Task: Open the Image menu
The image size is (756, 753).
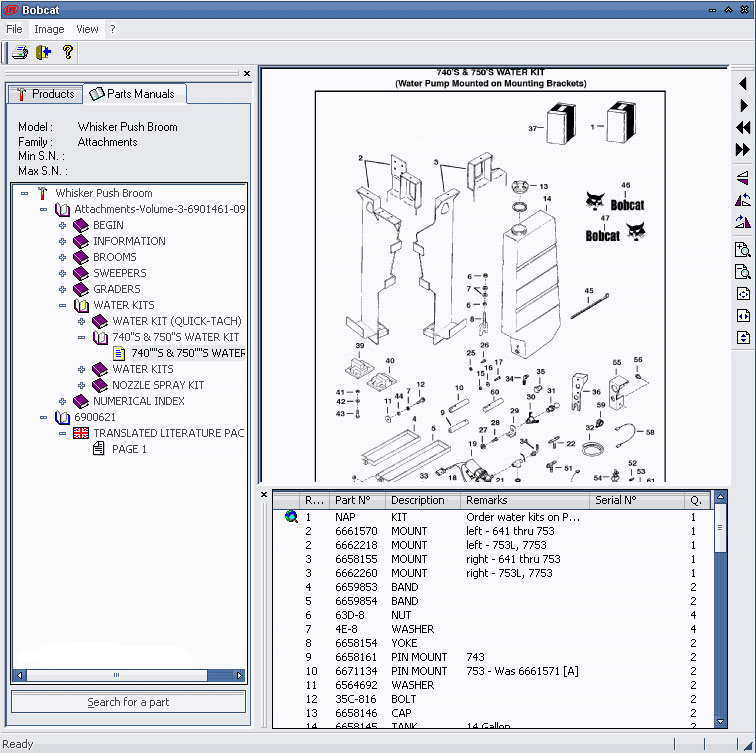Action: (x=49, y=29)
